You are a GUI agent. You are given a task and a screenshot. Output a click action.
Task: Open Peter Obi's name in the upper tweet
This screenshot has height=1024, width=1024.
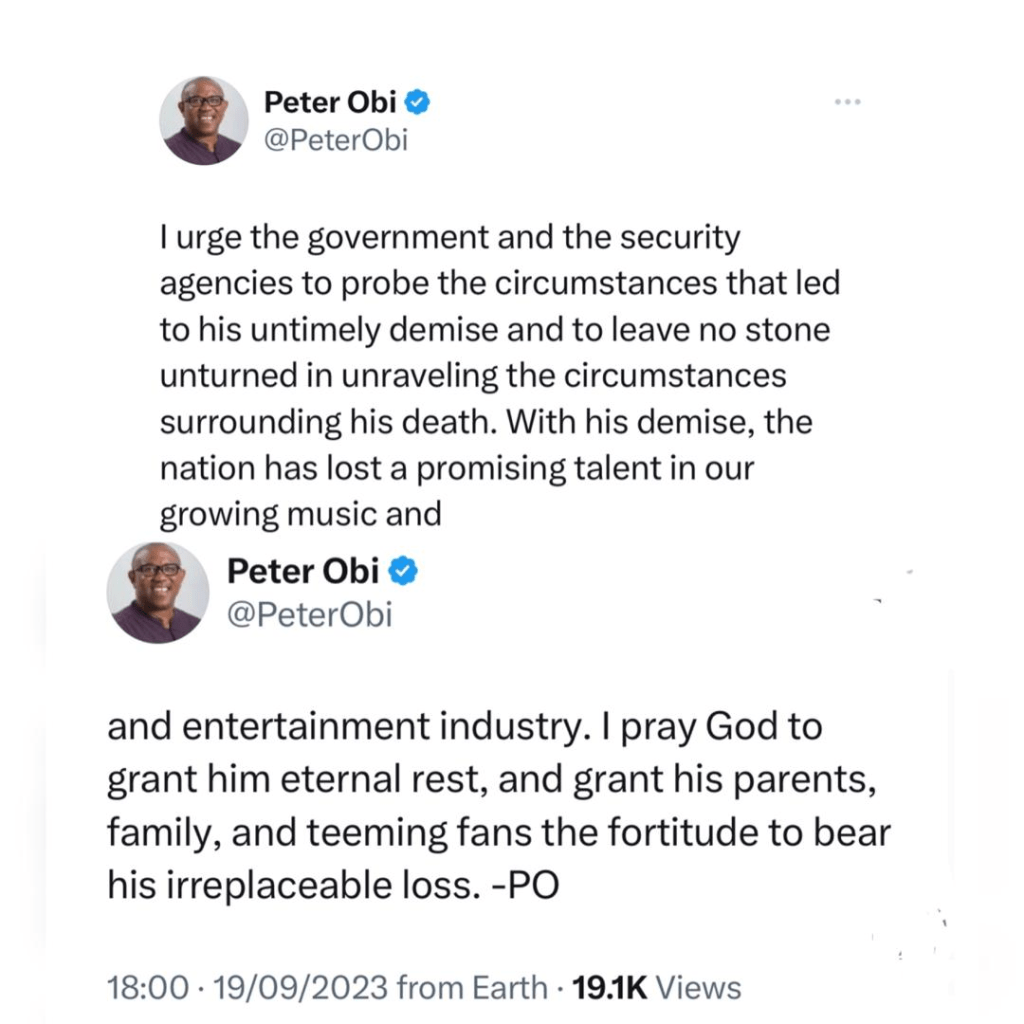331,102
